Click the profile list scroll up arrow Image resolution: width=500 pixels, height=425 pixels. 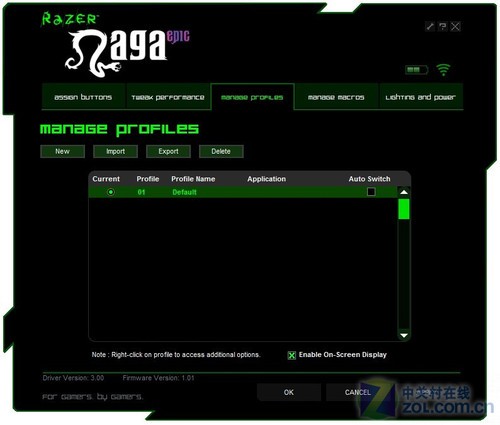[x=404, y=192]
